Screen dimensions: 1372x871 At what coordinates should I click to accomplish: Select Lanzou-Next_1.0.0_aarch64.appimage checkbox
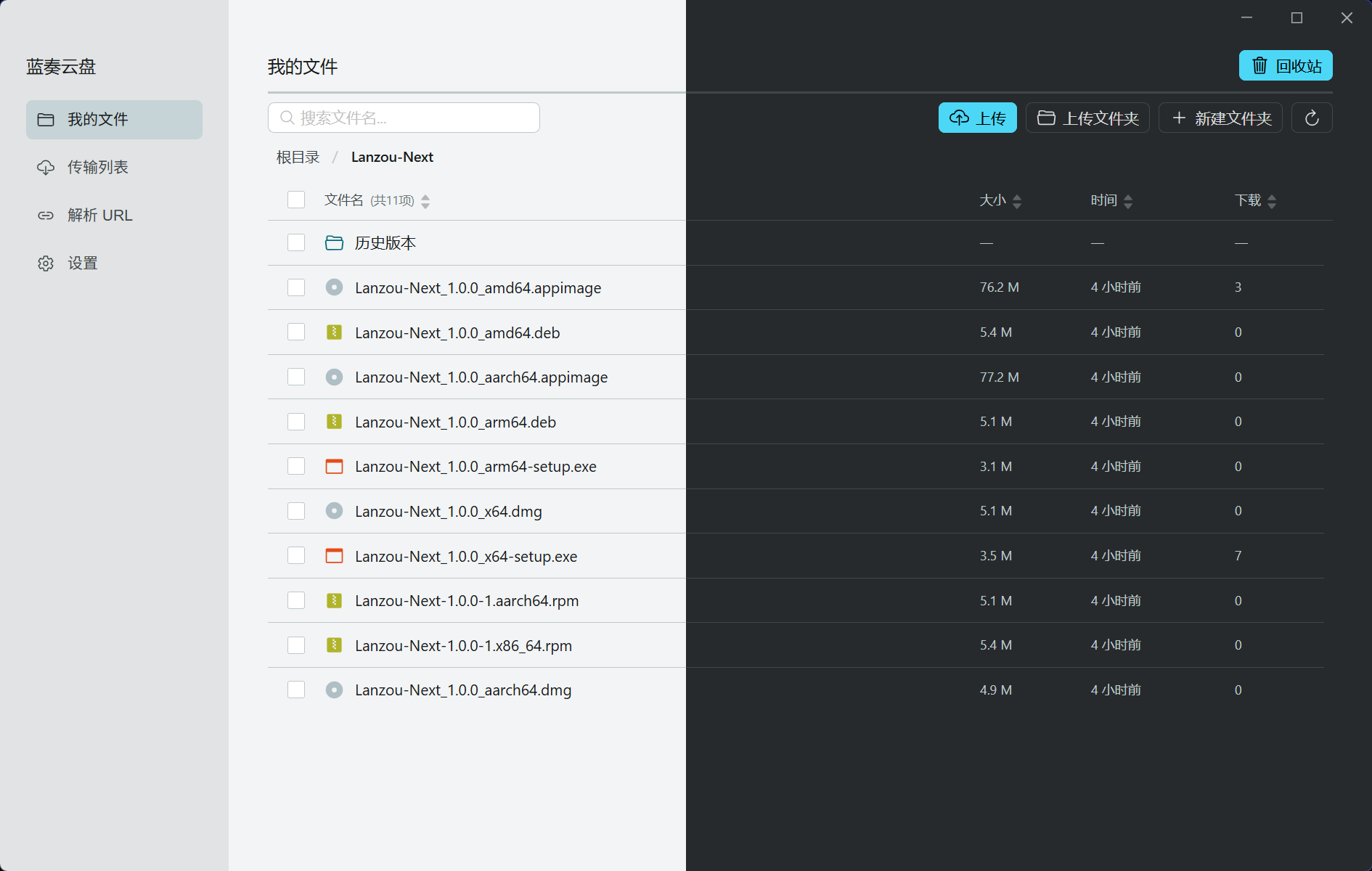coord(296,377)
